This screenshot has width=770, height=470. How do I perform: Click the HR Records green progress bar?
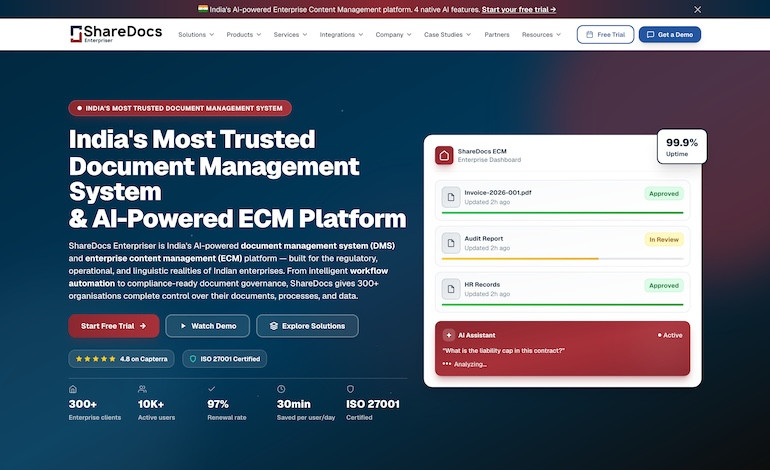tap(562, 304)
